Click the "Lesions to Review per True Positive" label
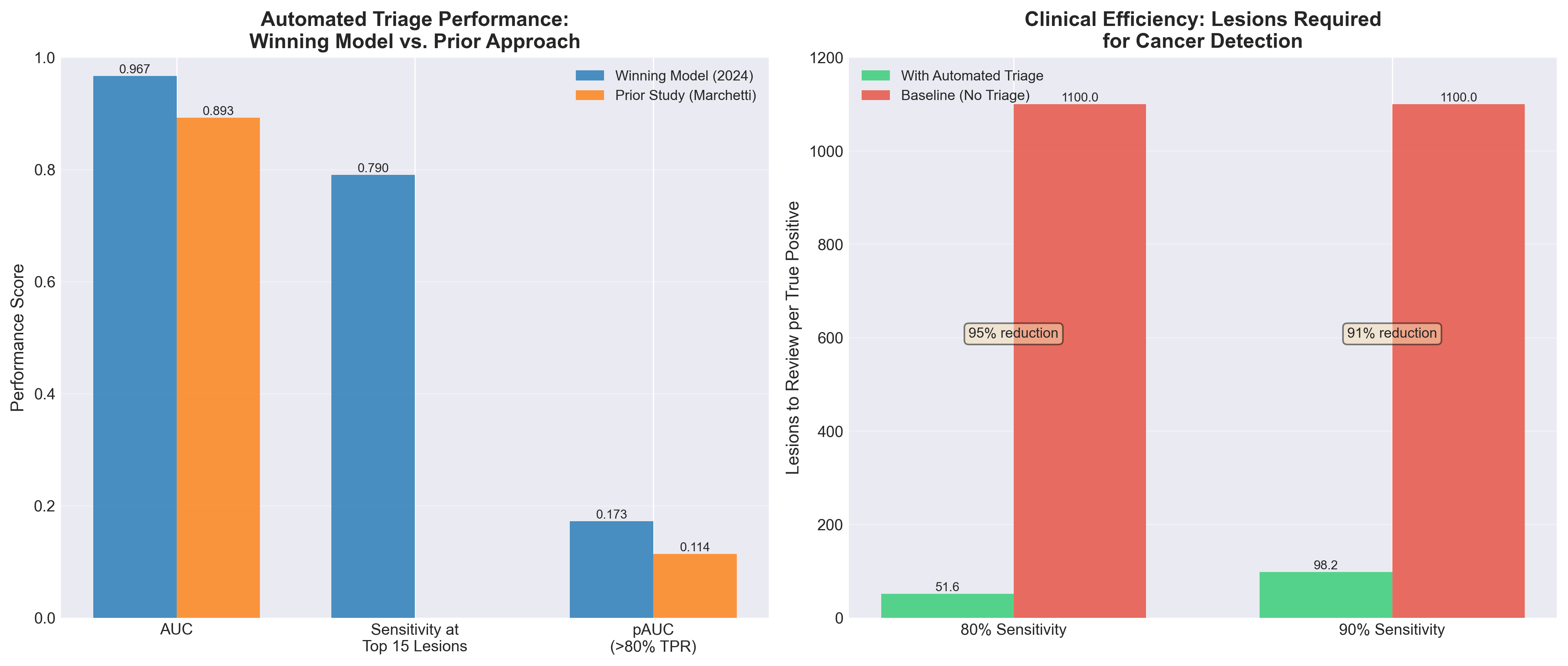Screen dimensions: 1568x666 pos(792,337)
